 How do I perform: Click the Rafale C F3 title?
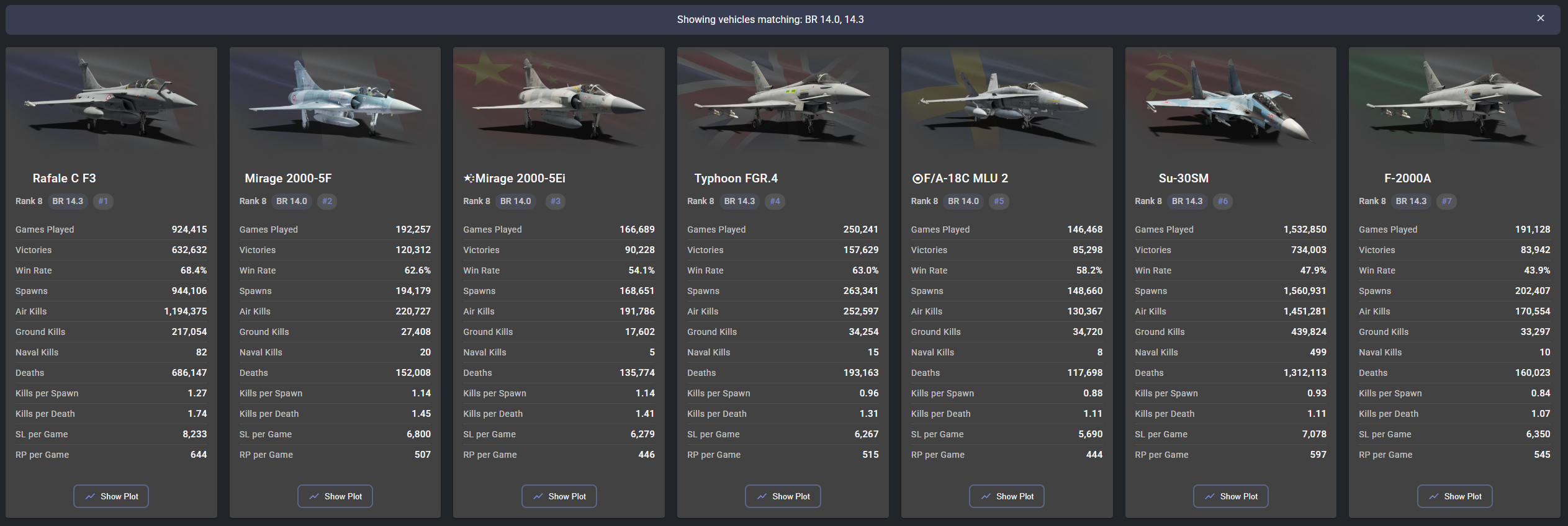tap(65, 178)
